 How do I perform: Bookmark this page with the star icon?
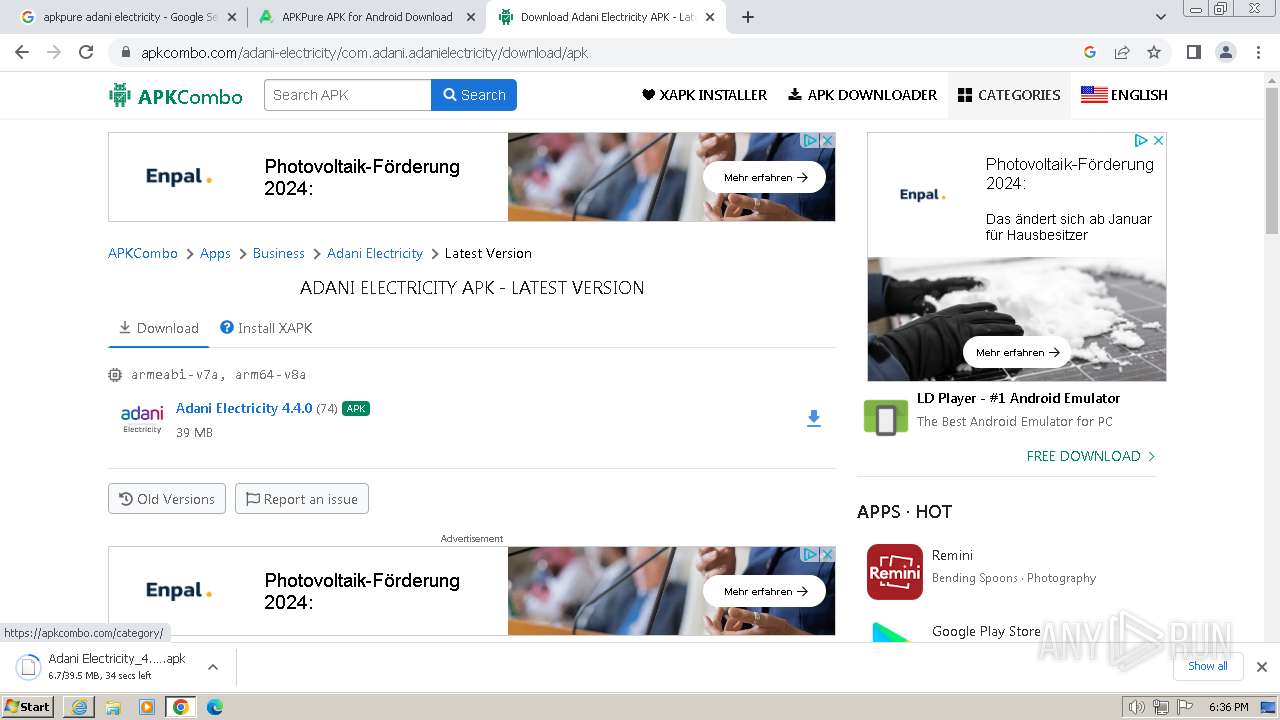[1154, 52]
